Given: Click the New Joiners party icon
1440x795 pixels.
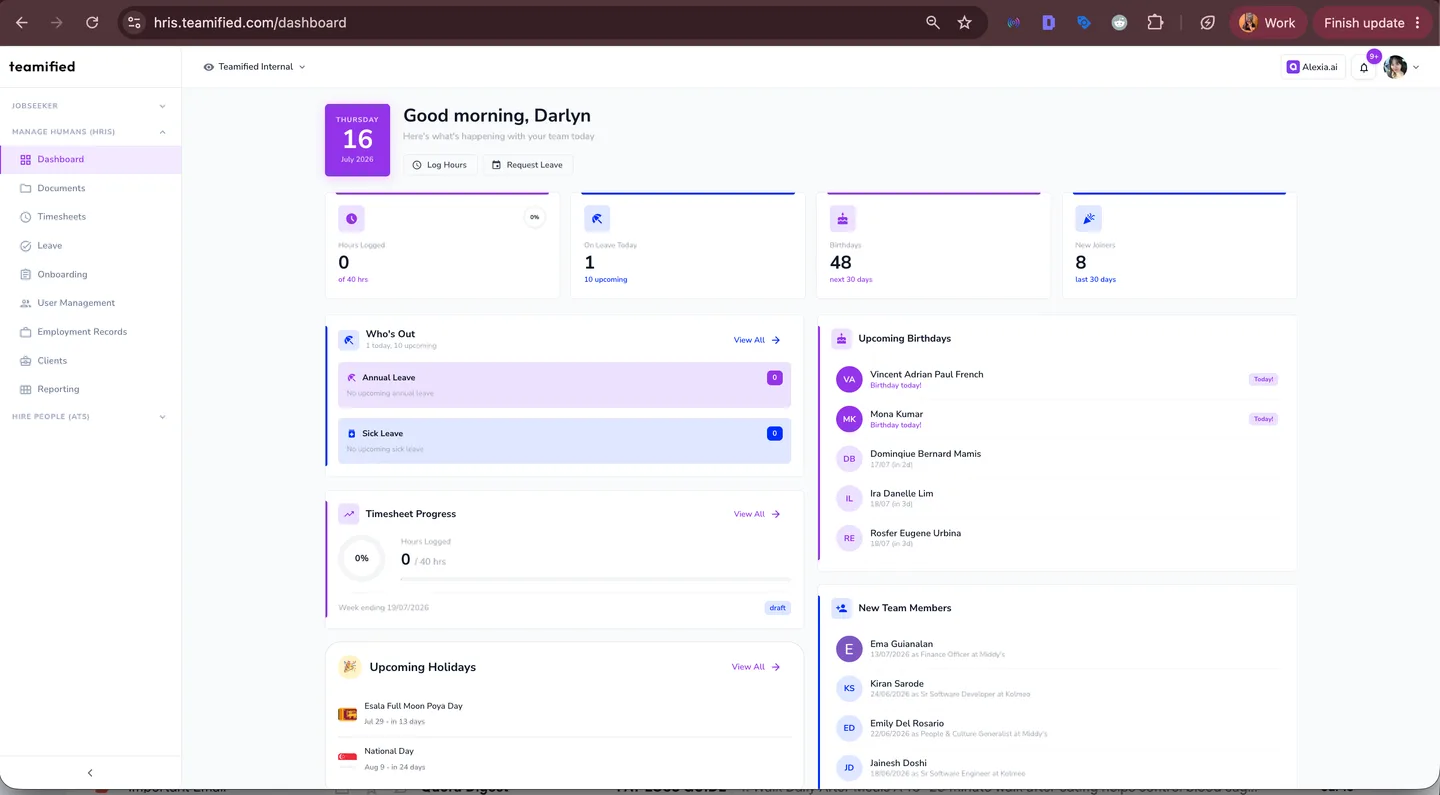Looking at the screenshot, I should pyautogui.click(x=1088, y=218).
